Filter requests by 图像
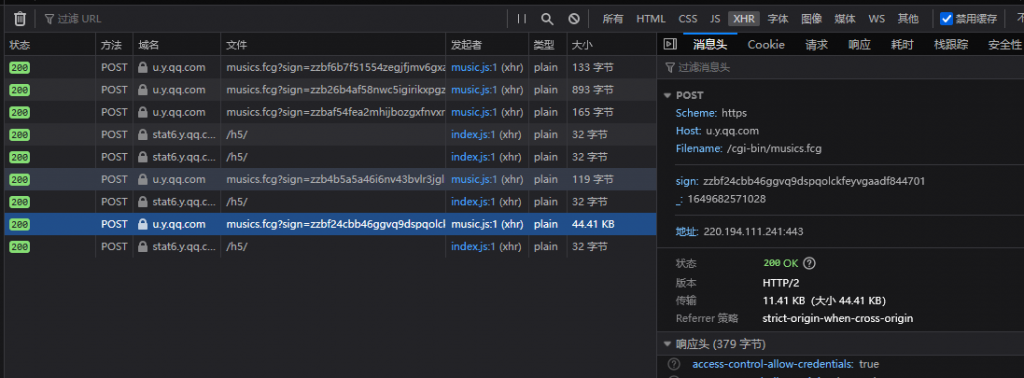Image resolution: width=1024 pixels, height=378 pixels. [812, 19]
